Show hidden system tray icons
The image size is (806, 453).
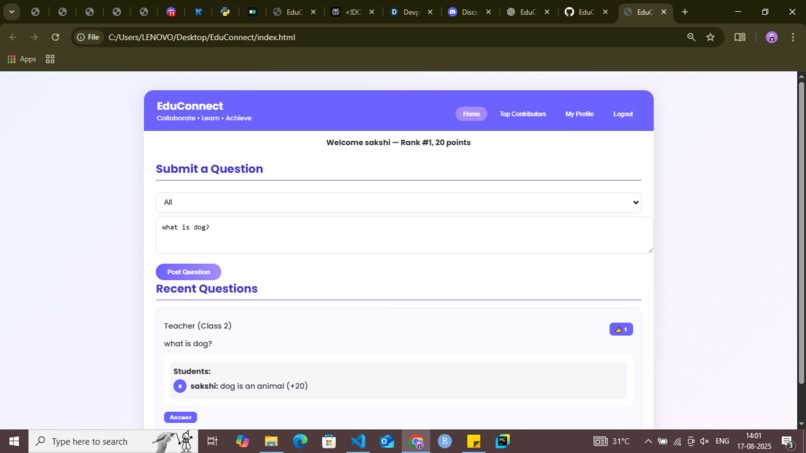(648, 441)
